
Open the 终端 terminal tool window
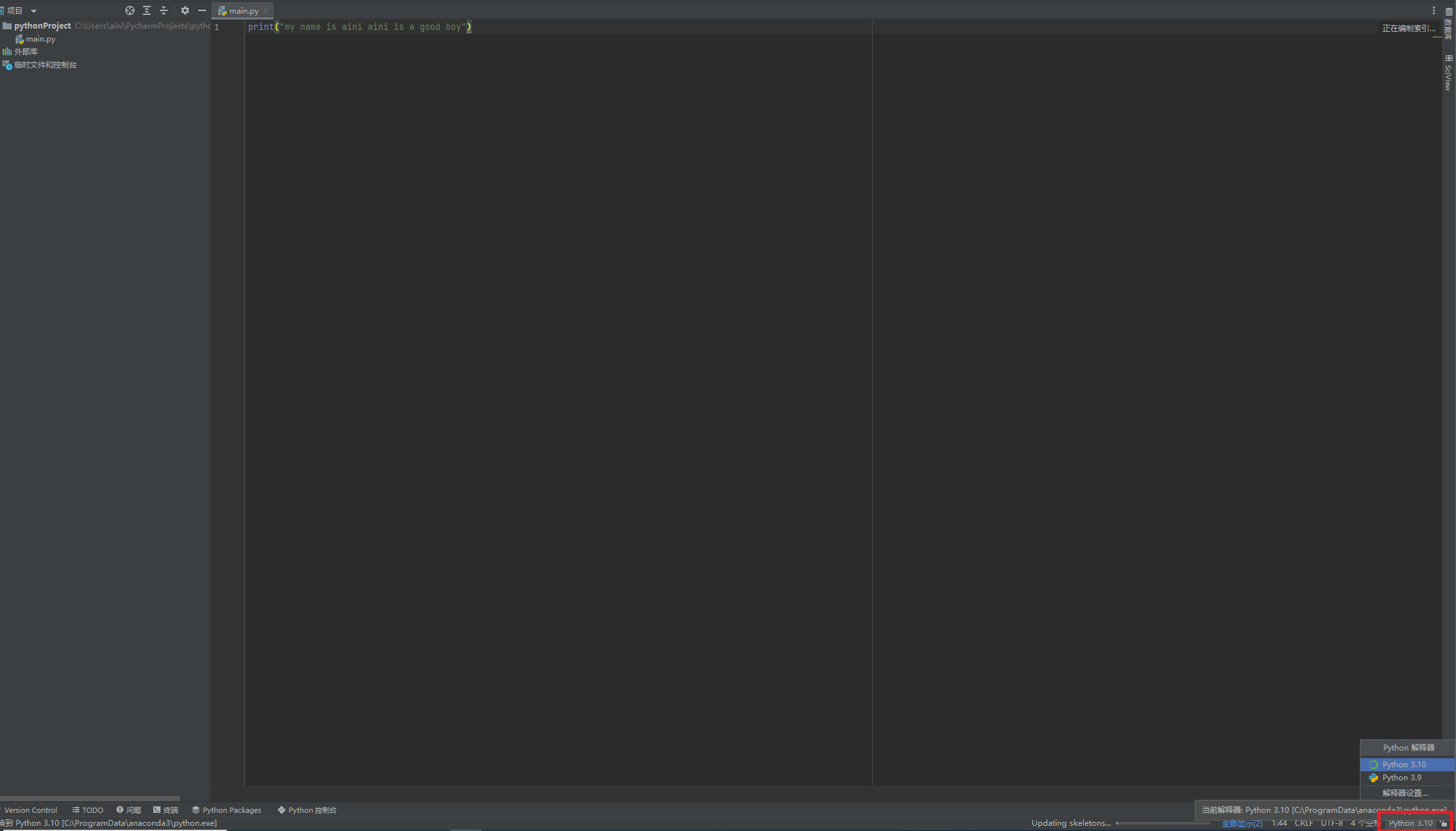[166, 810]
